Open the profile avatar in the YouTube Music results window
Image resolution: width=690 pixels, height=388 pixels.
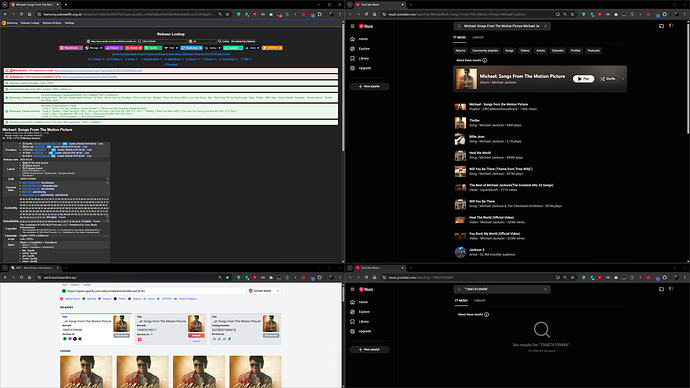pos(671,26)
